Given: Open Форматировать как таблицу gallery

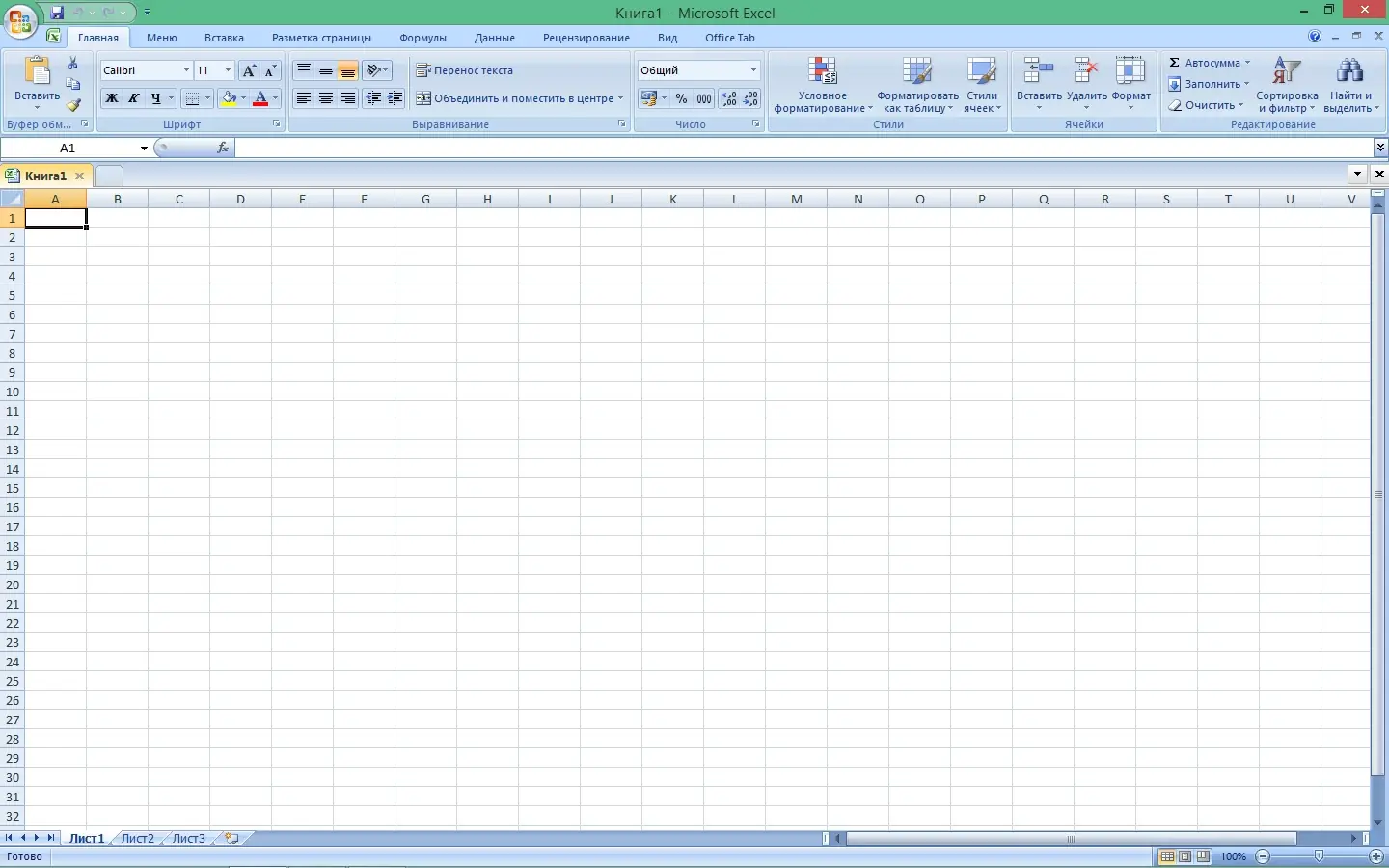Looking at the screenshot, I should (917, 85).
